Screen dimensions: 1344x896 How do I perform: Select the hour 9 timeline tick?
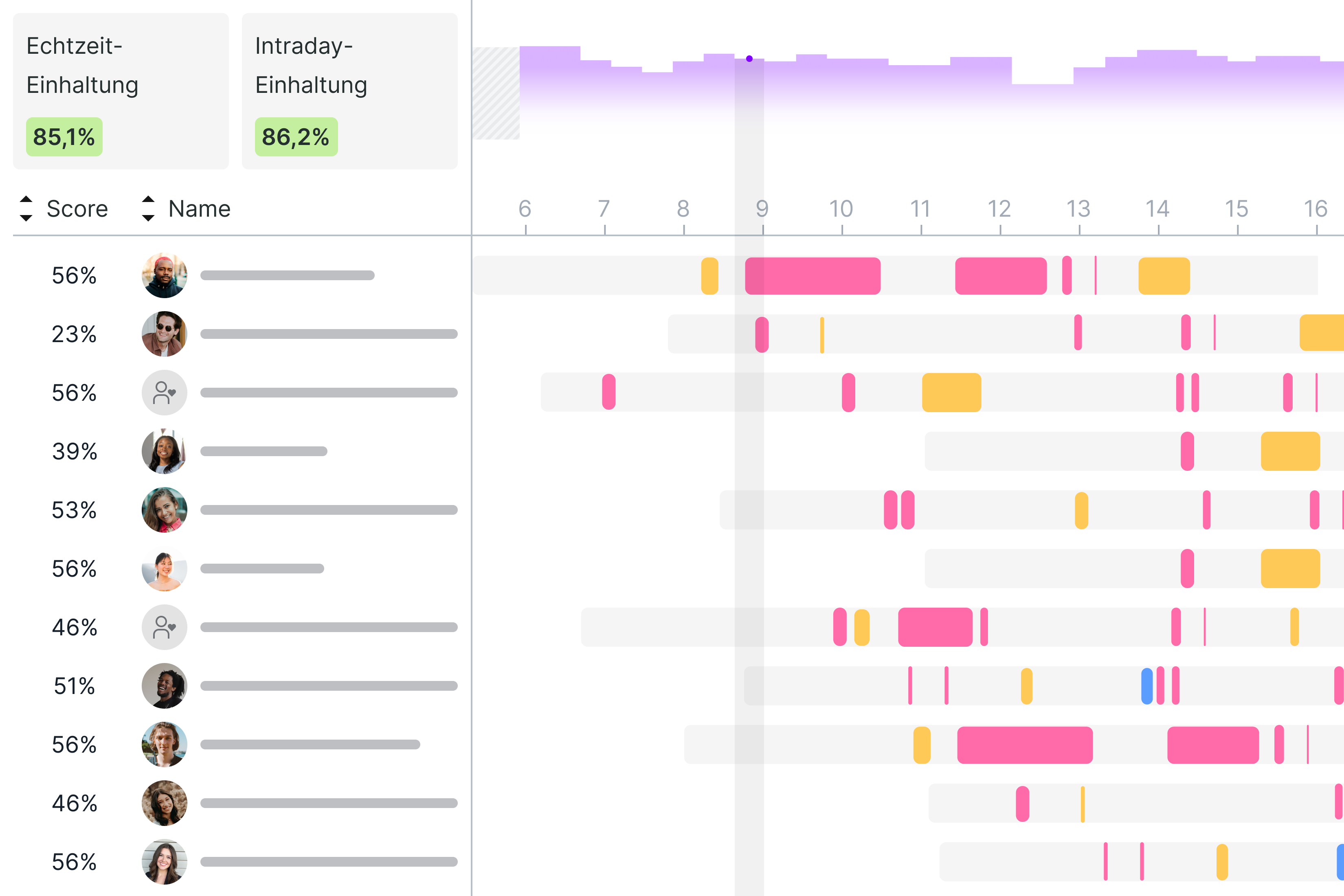coord(762,209)
